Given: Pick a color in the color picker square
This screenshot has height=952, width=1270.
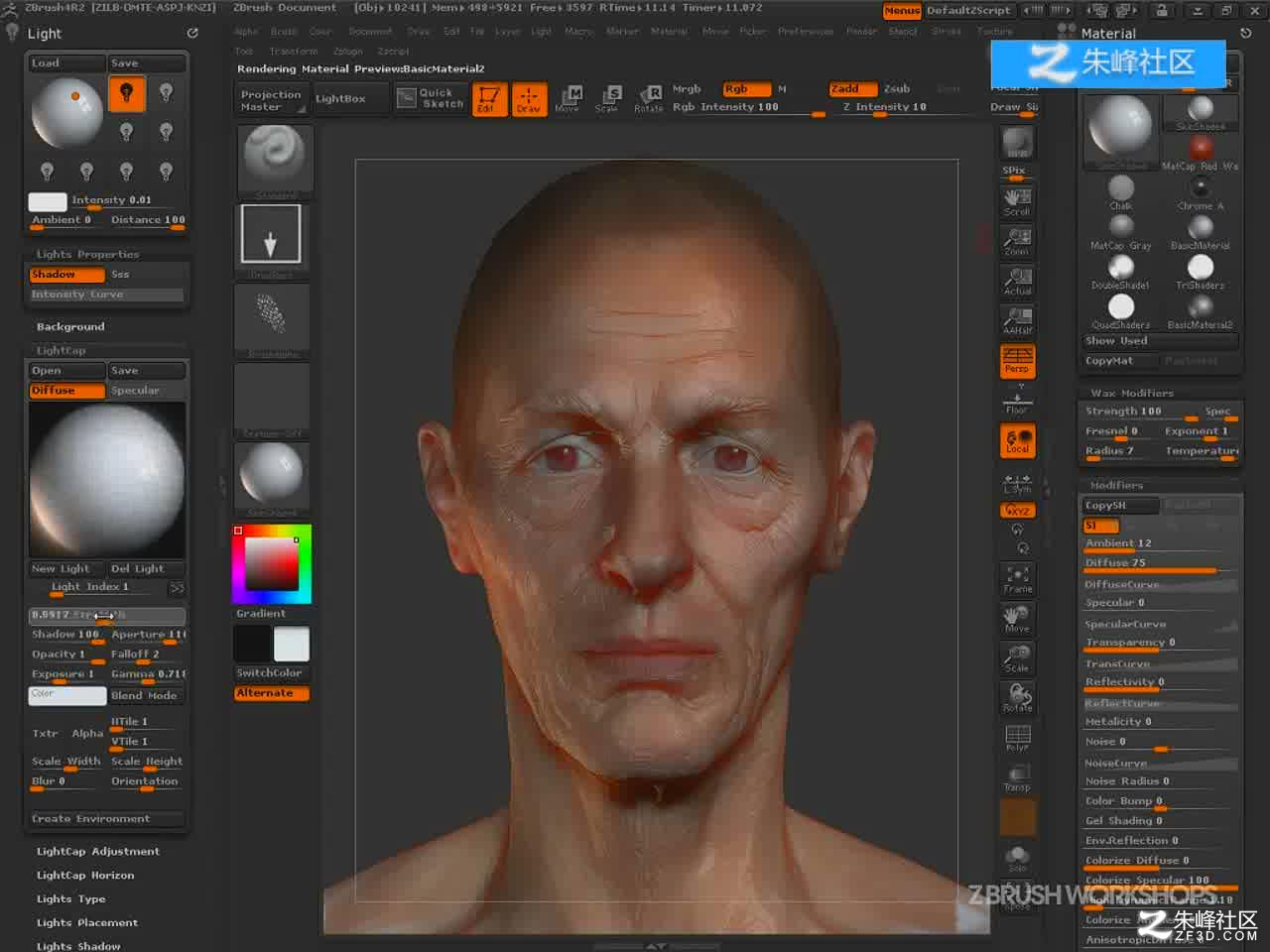Looking at the screenshot, I should point(272,564).
